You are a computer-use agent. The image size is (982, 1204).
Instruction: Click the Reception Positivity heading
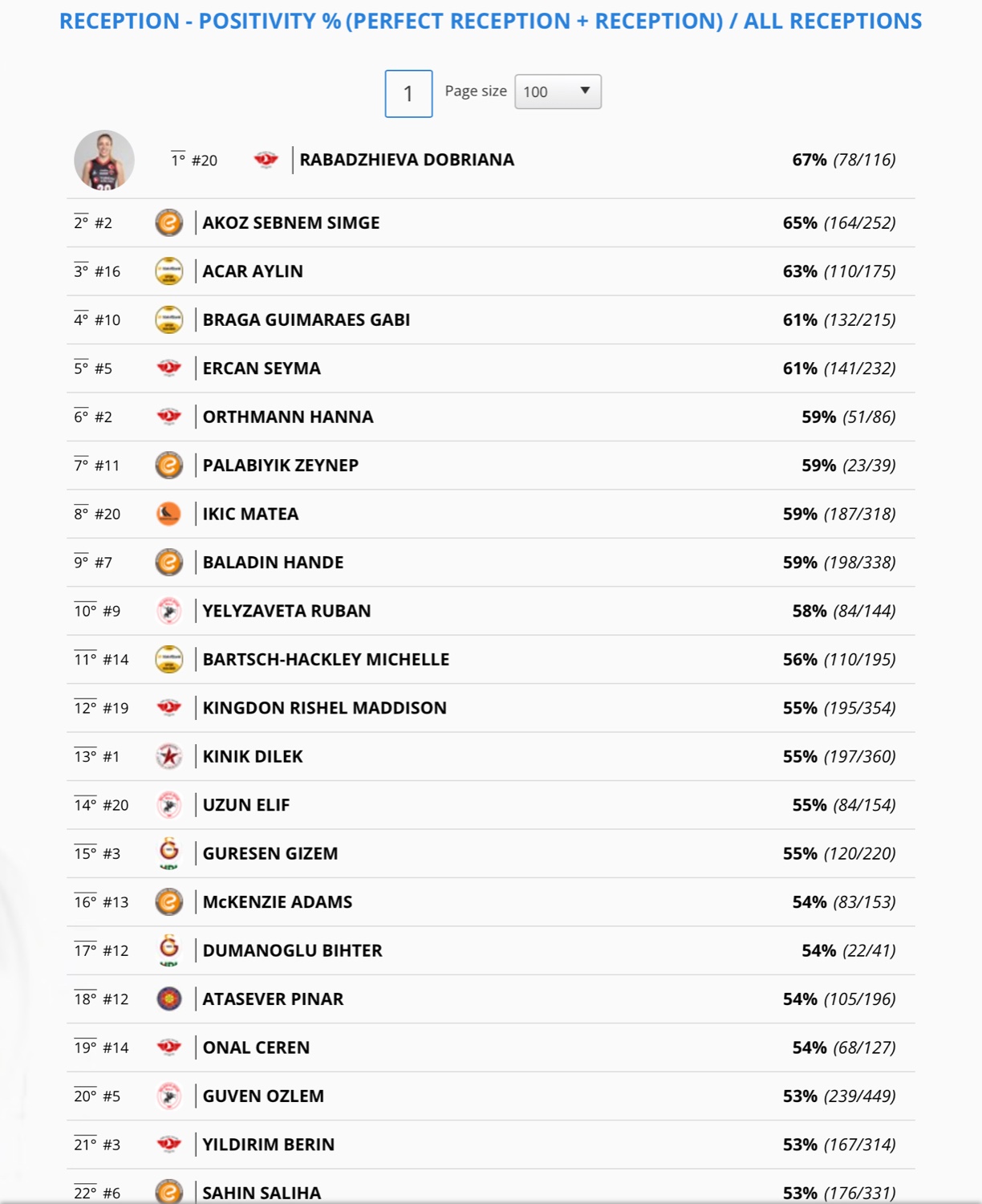coord(490,21)
